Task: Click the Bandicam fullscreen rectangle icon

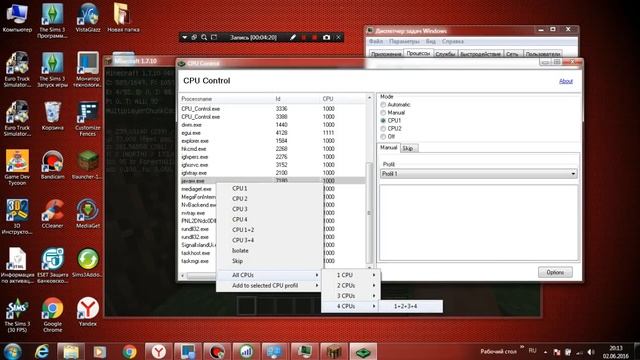Action: point(214,37)
